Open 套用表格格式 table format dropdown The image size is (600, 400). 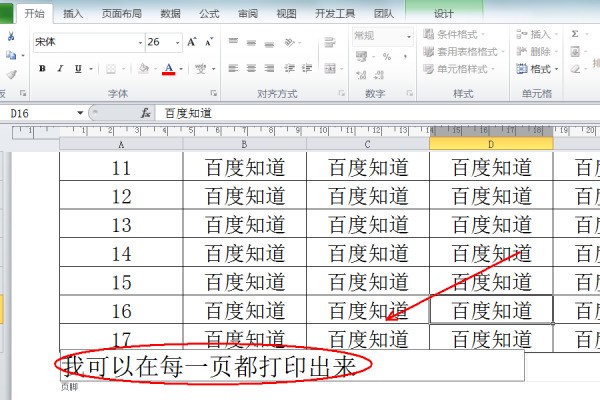tap(464, 52)
